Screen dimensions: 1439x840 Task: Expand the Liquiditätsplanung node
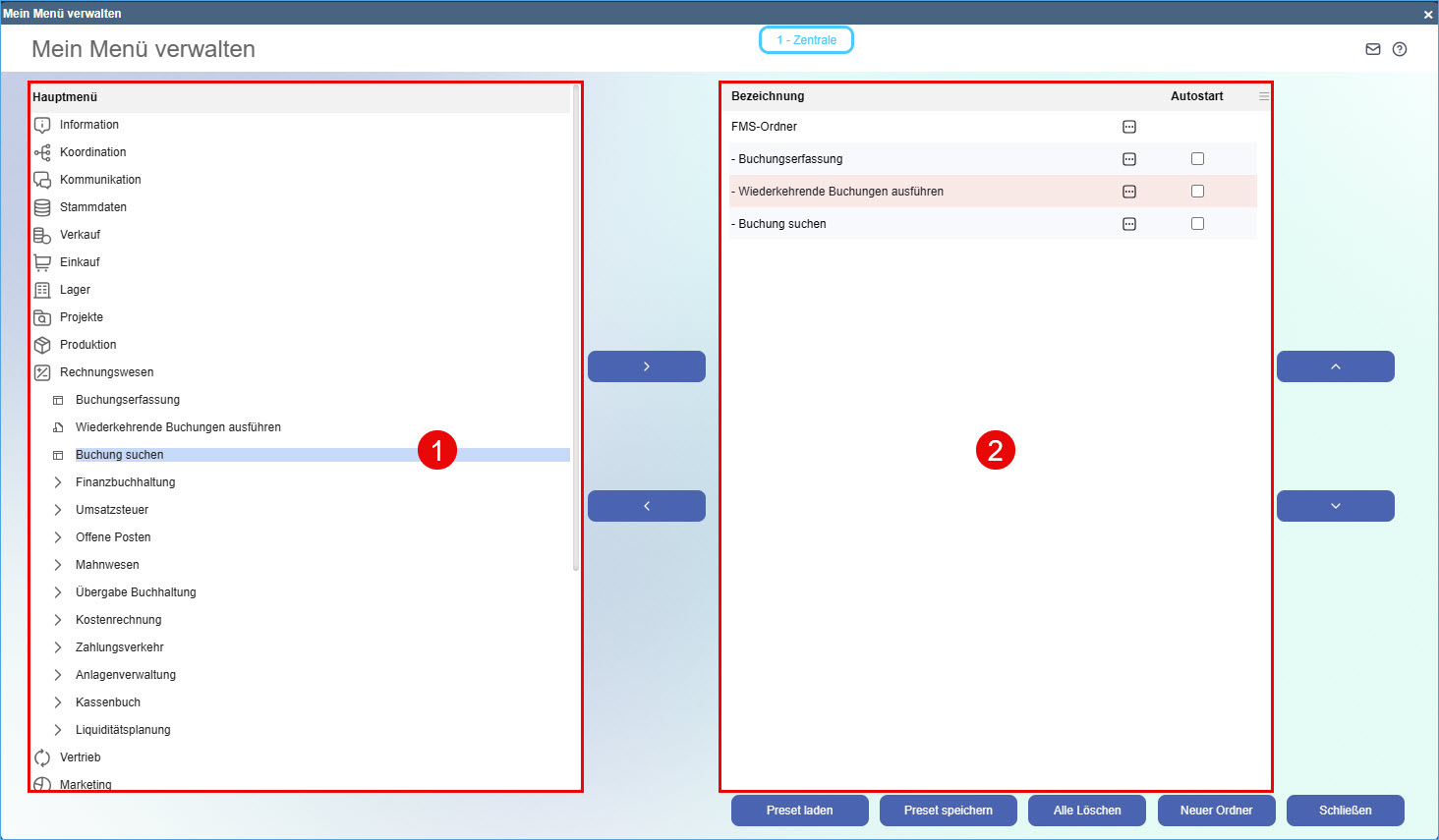pos(58,730)
